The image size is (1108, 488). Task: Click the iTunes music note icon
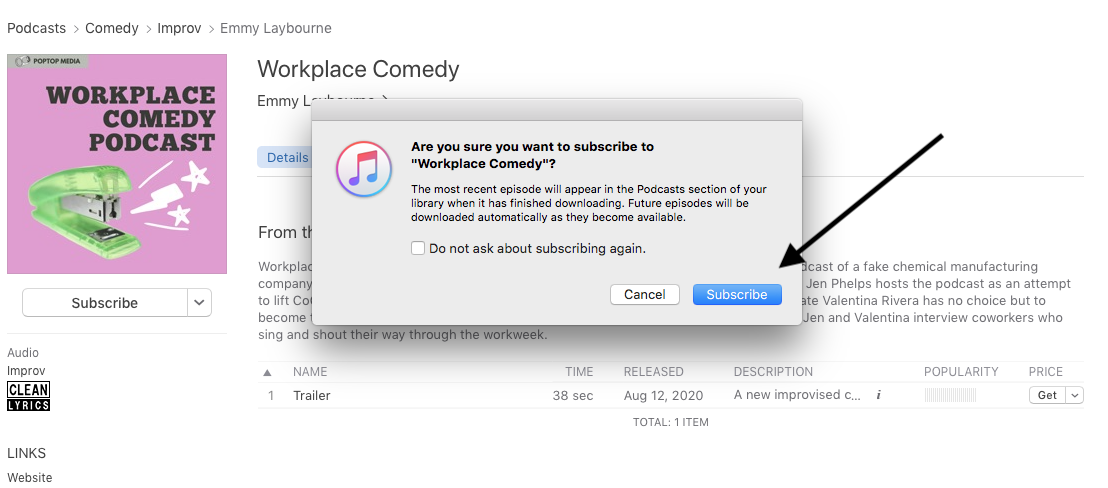click(364, 169)
